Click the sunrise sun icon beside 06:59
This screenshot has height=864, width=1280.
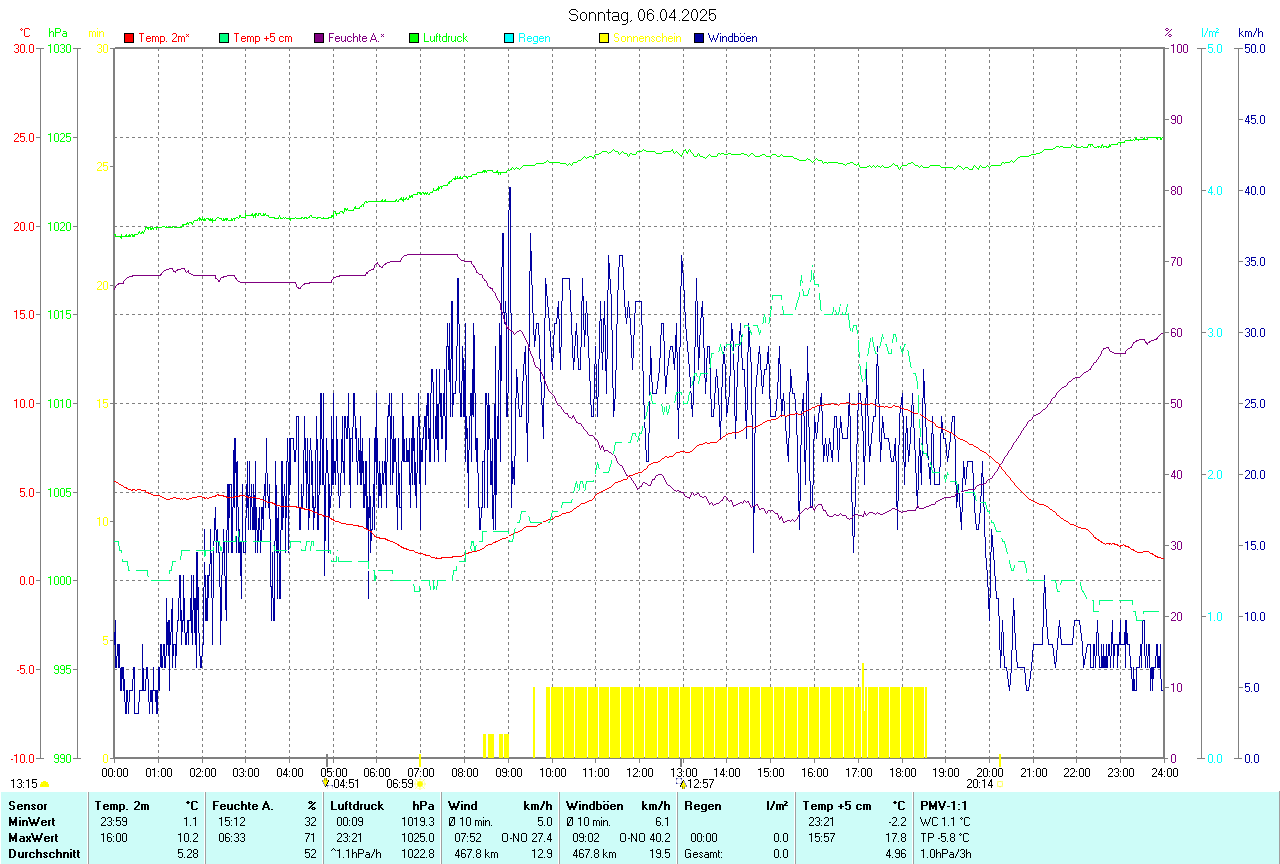[x=420, y=785]
